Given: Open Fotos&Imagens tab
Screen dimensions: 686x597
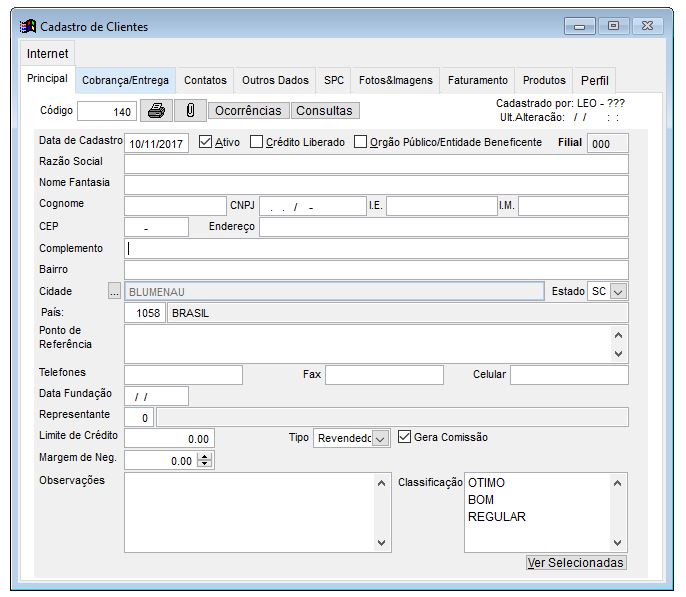Looking at the screenshot, I should (396, 80).
